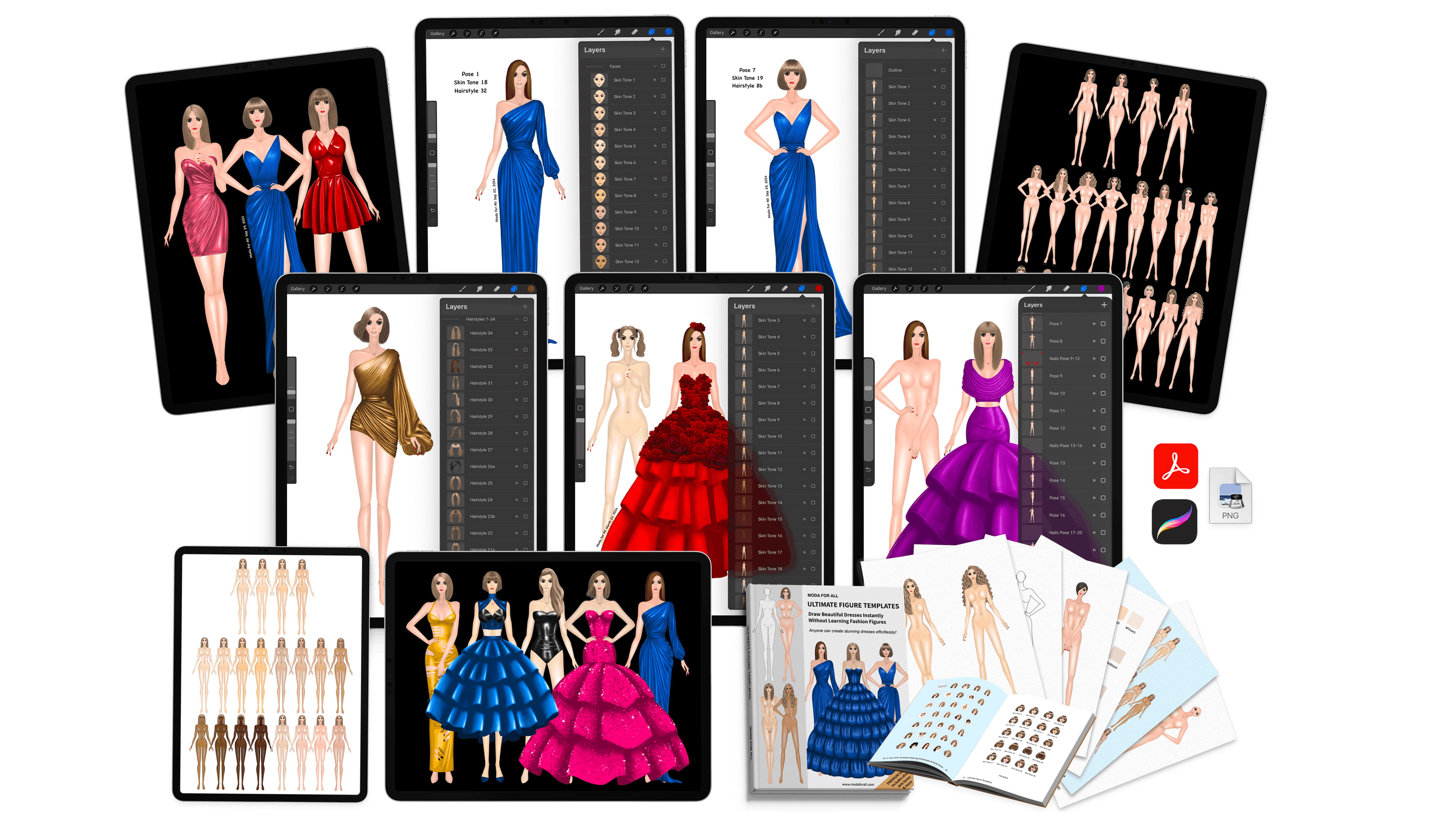Open the red Adobe Acrobat PDF icon
The width and height of the screenshot is (1456, 819).
coord(1176,466)
